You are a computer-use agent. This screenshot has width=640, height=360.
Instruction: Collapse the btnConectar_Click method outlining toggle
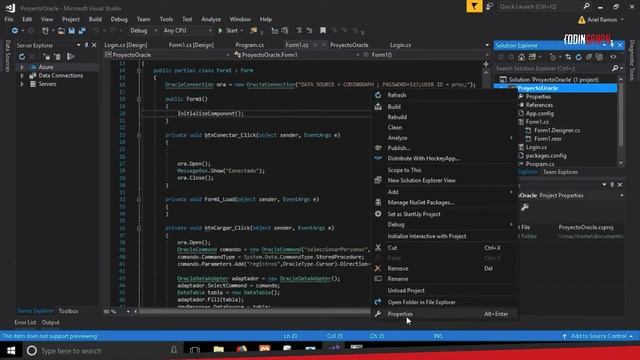(139, 135)
